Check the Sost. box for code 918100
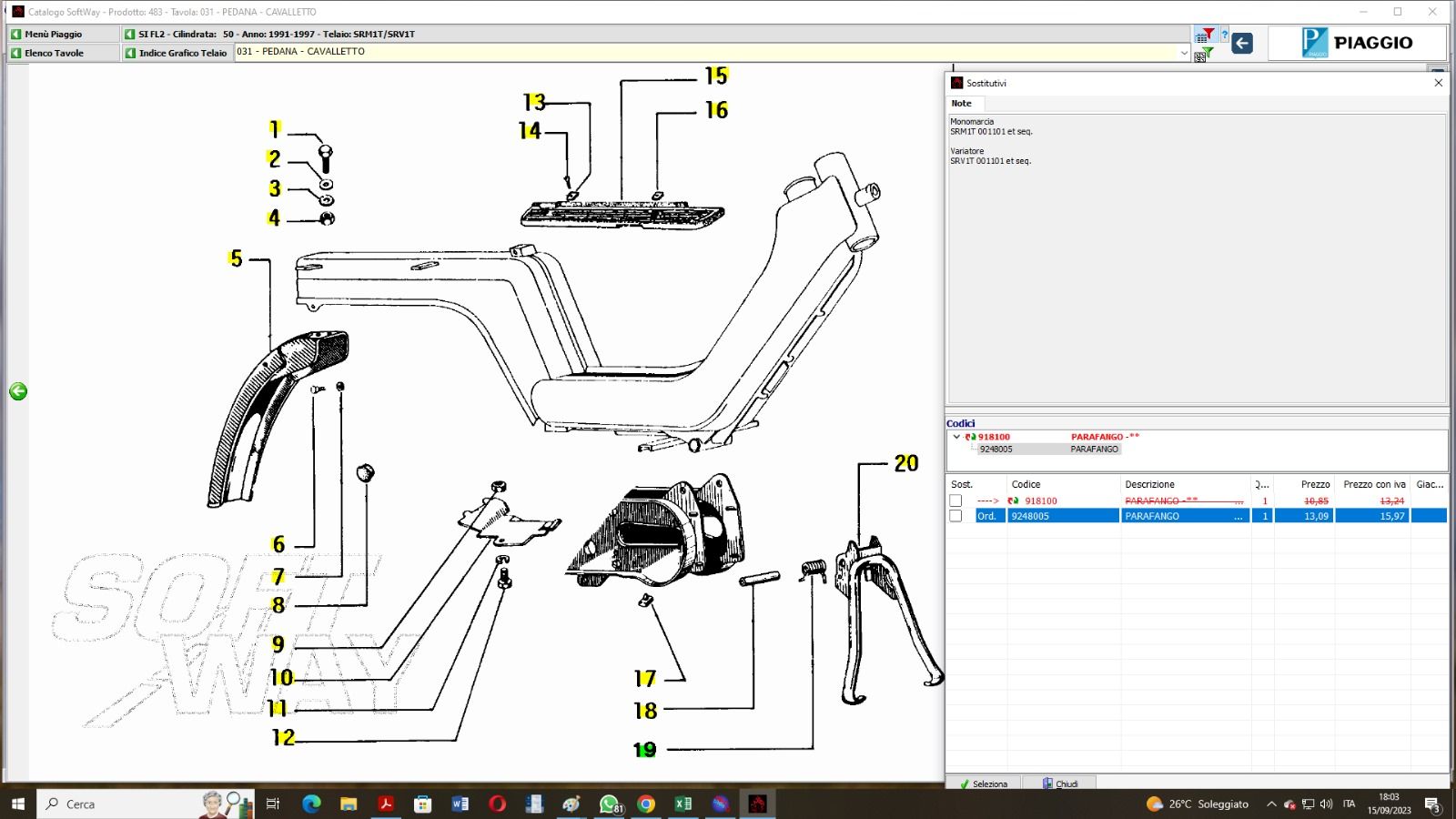Viewport: 1456px width, 819px height. point(955,500)
